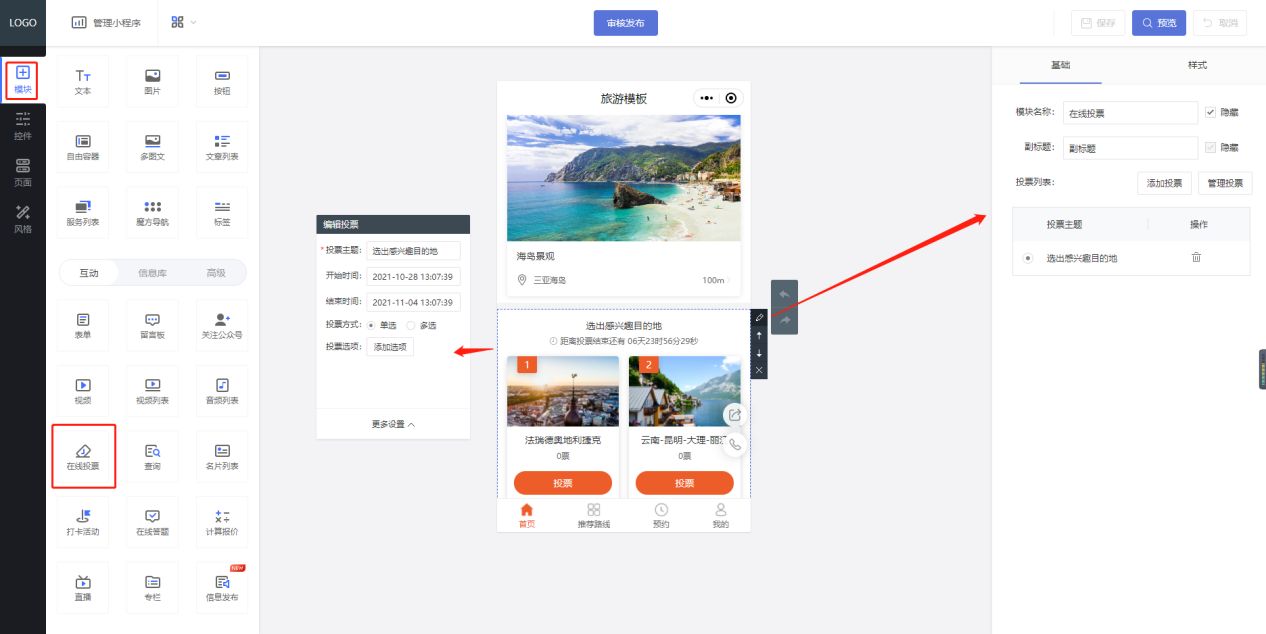Image resolution: width=1266 pixels, height=634 pixels.
Task: Select the 选出感兴趣目的地 radio in vote list
Action: point(1028,258)
